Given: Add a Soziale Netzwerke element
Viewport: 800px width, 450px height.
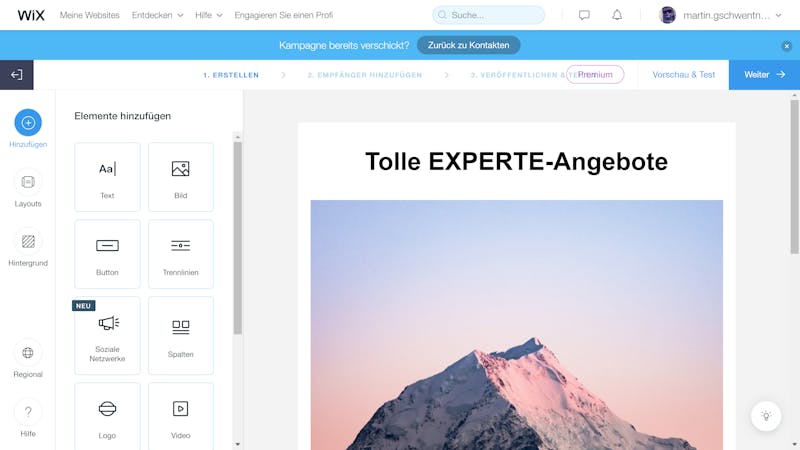Looking at the screenshot, I should point(107,335).
